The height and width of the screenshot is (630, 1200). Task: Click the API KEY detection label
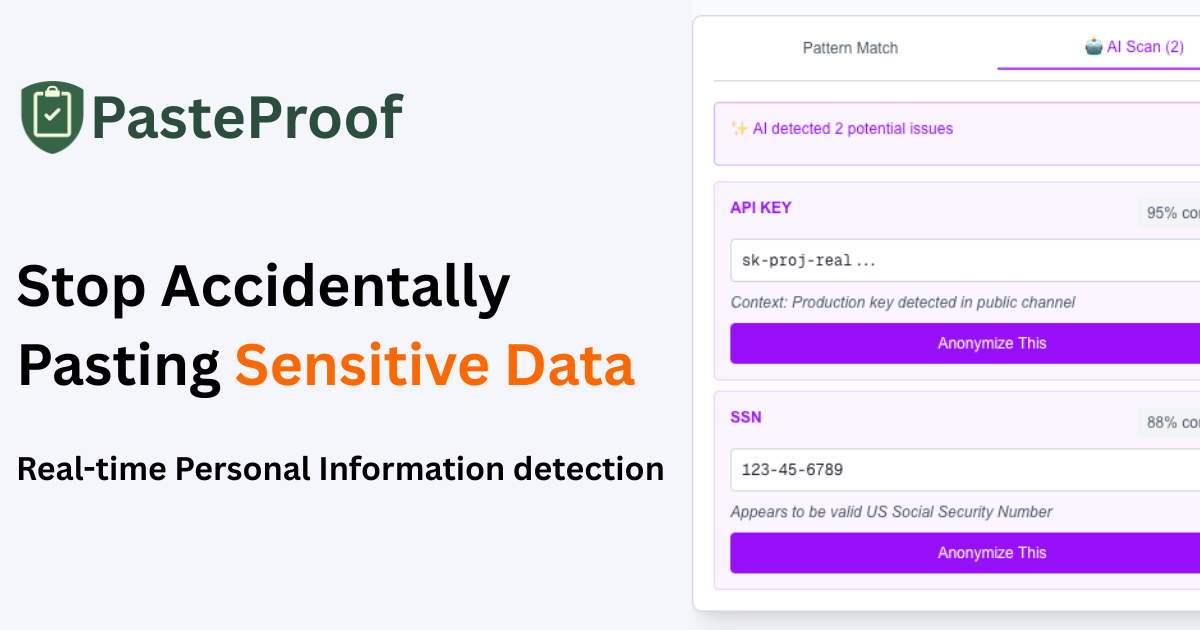click(761, 207)
